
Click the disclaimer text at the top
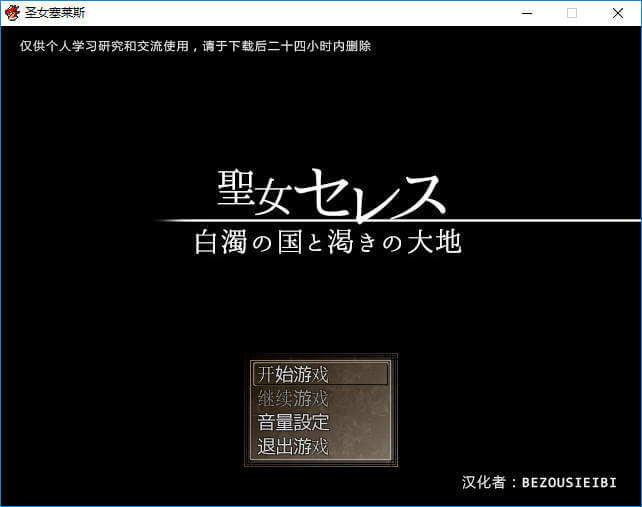(196, 46)
